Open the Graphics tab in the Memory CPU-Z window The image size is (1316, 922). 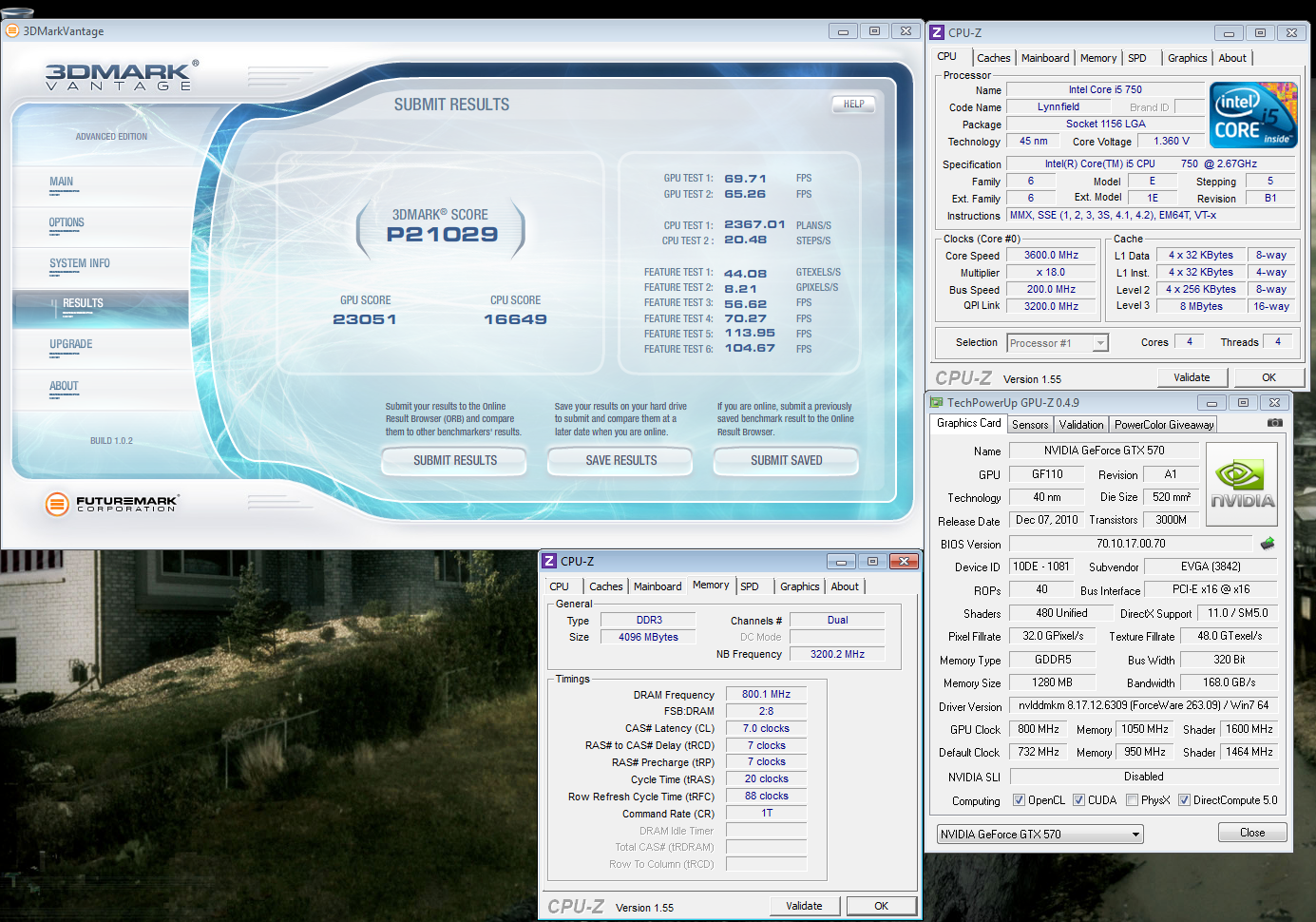800,586
